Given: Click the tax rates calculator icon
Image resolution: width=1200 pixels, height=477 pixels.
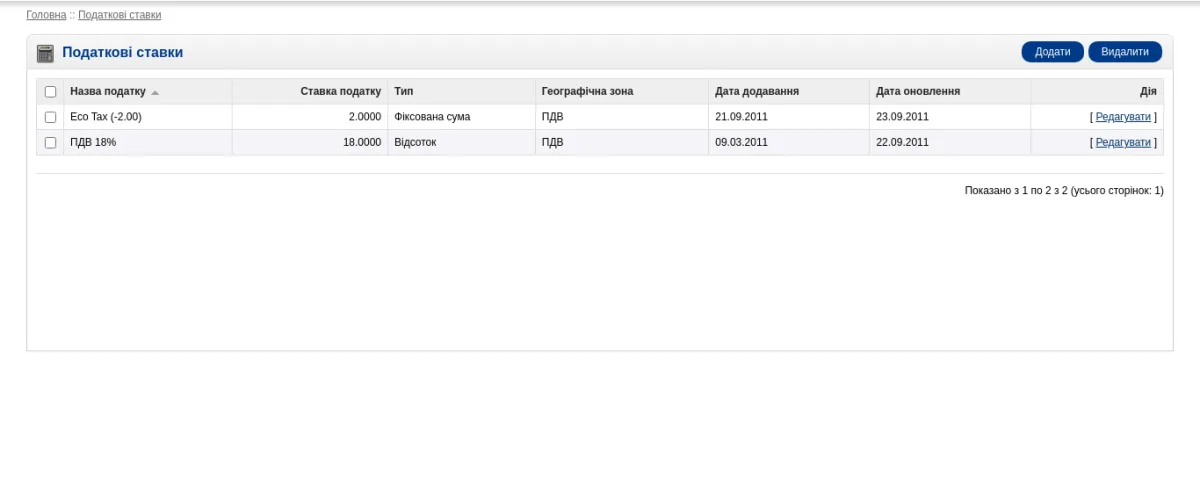Looking at the screenshot, I should (45, 53).
